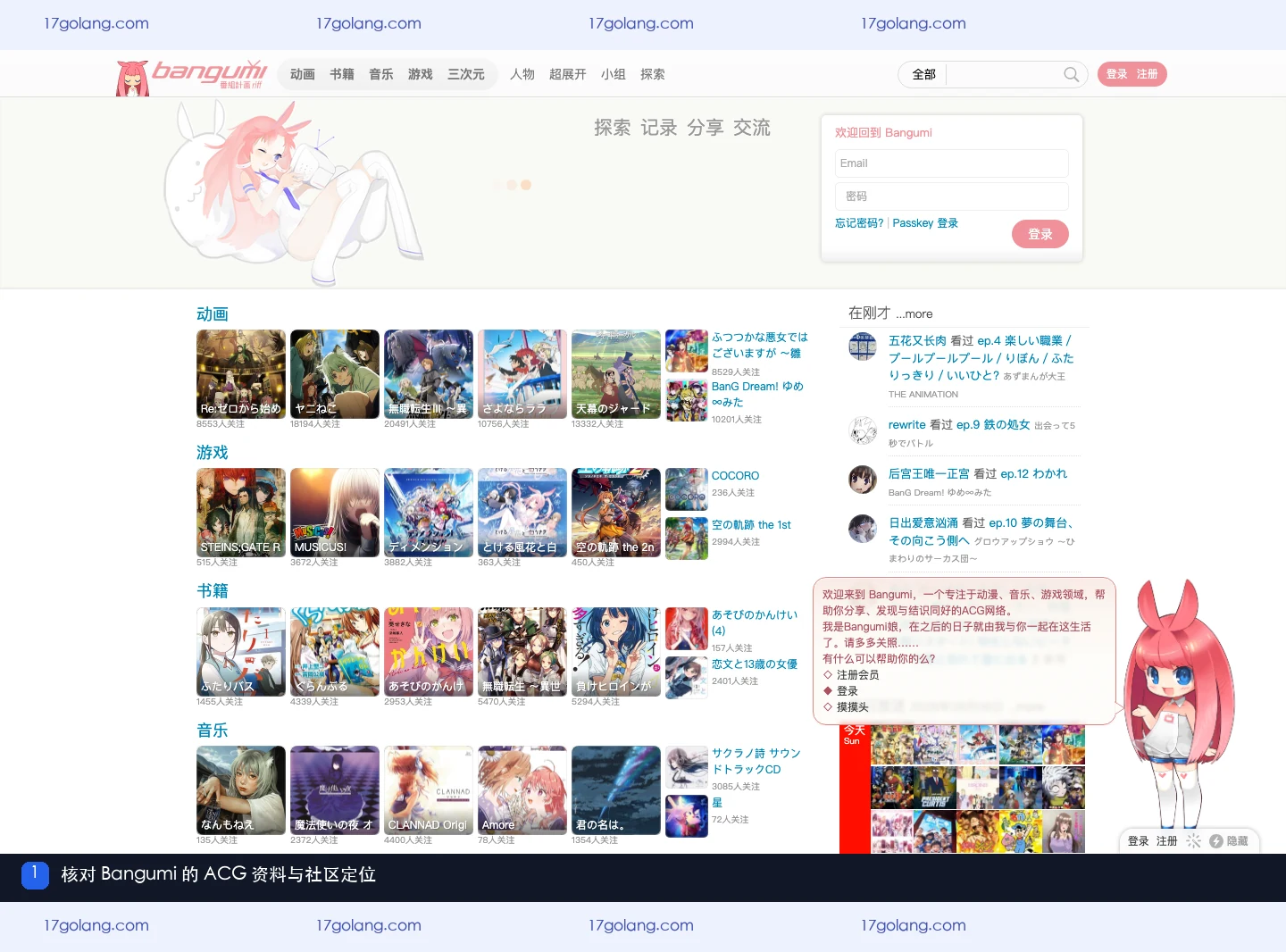Go to 小组 in navigation
The height and width of the screenshot is (952, 1286).
(x=614, y=74)
